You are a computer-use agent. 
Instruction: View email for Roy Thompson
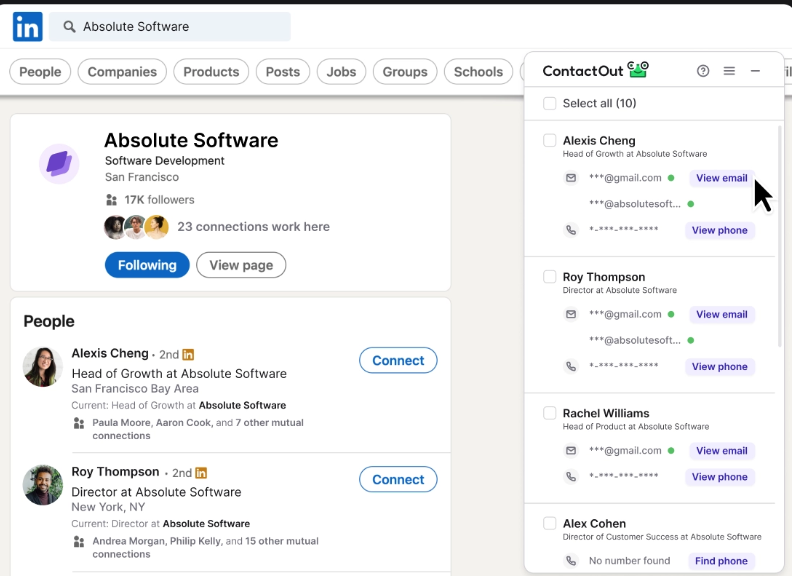[x=722, y=314]
